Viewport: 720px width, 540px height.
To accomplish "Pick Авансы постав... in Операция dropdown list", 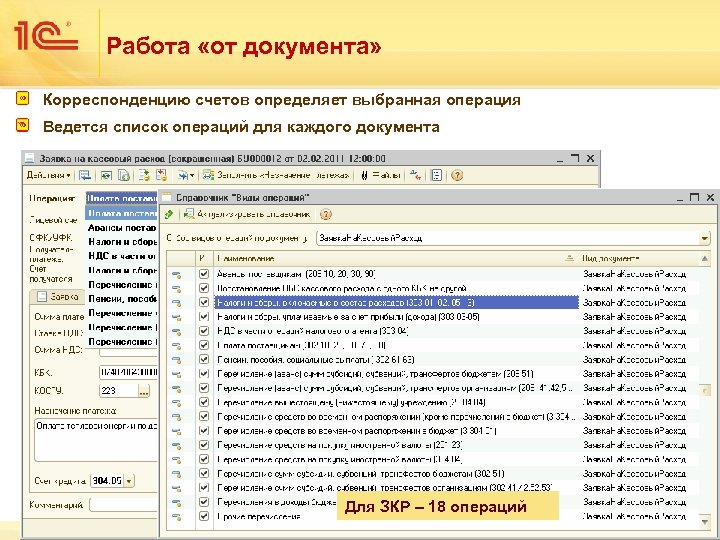I will pos(122,228).
